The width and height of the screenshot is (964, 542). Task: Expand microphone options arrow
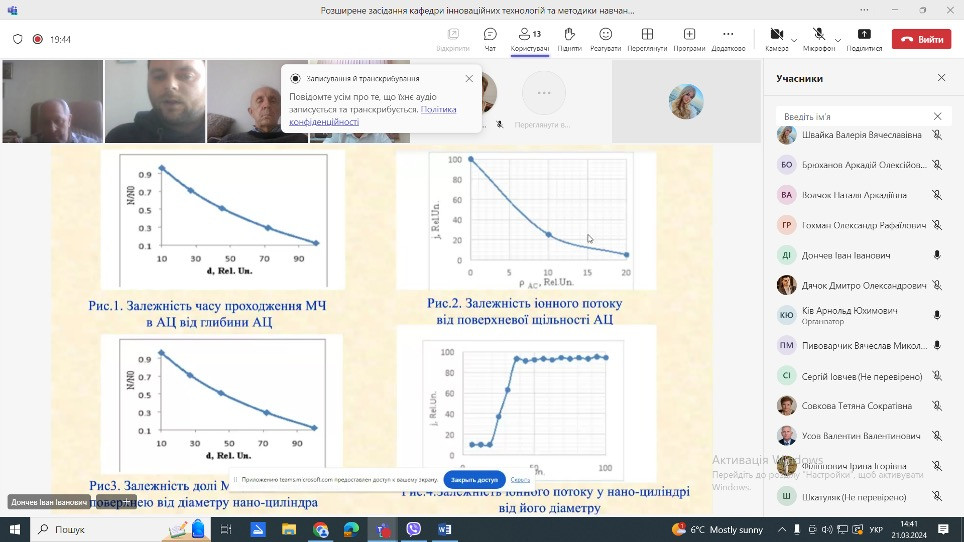click(838, 41)
